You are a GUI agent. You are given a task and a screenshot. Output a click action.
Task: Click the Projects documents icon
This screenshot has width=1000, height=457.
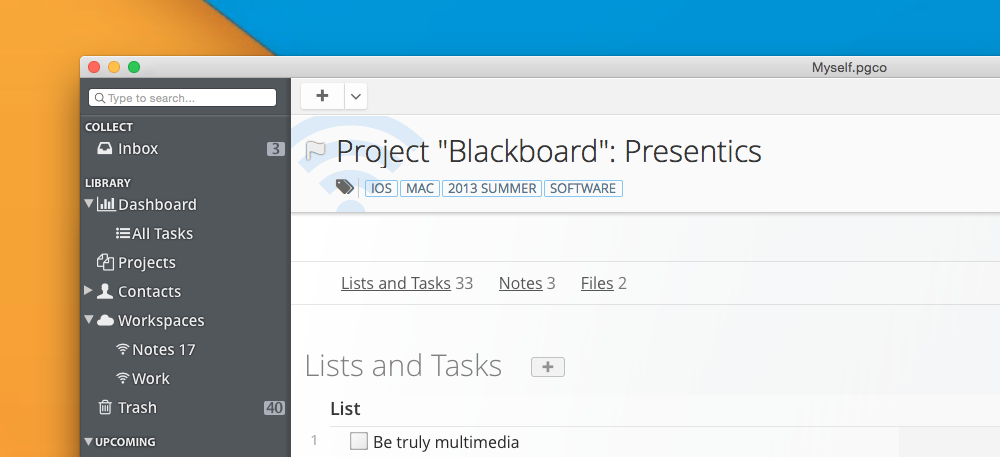(x=105, y=262)
